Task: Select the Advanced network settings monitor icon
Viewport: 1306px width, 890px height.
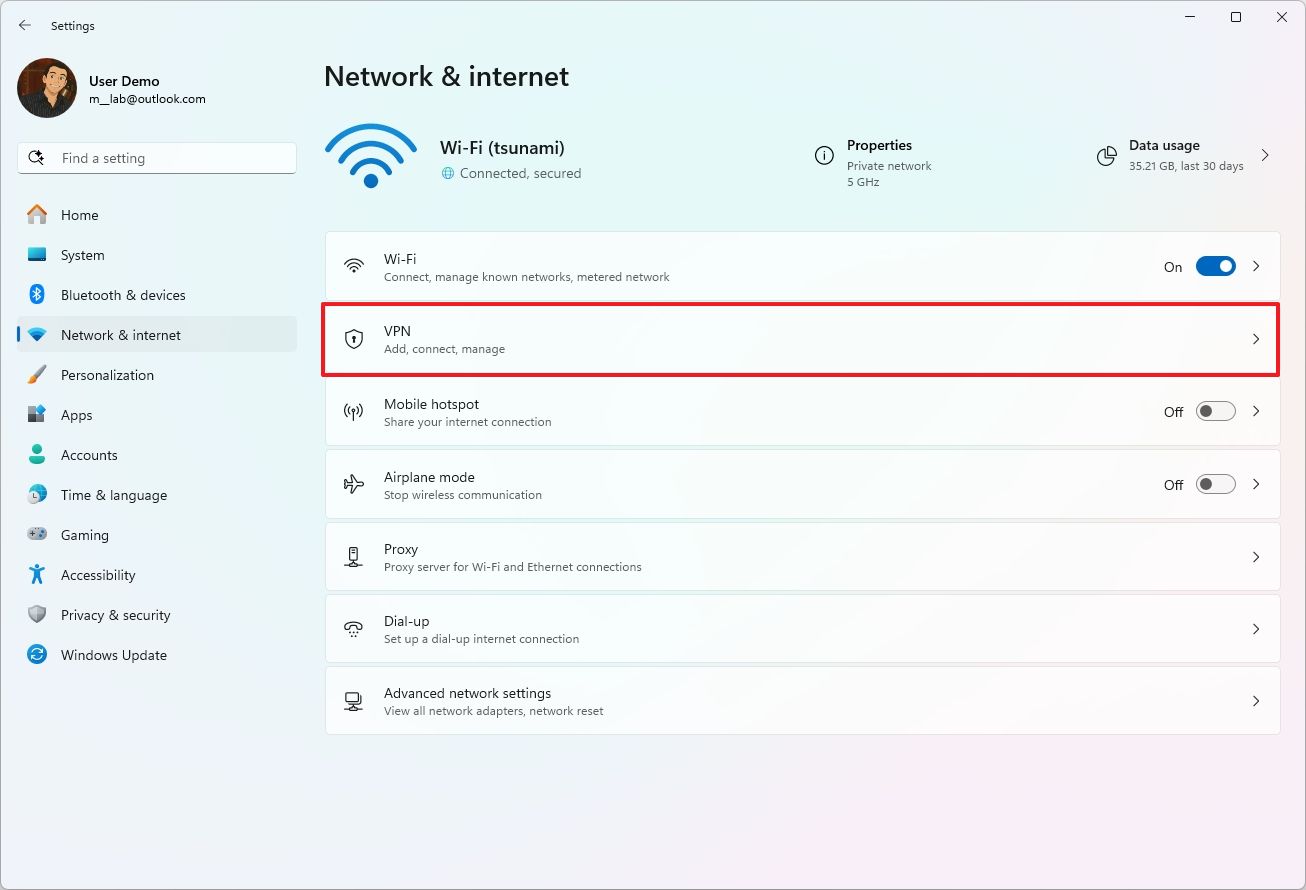Action: pyautogui.click(x=353, y=701)
